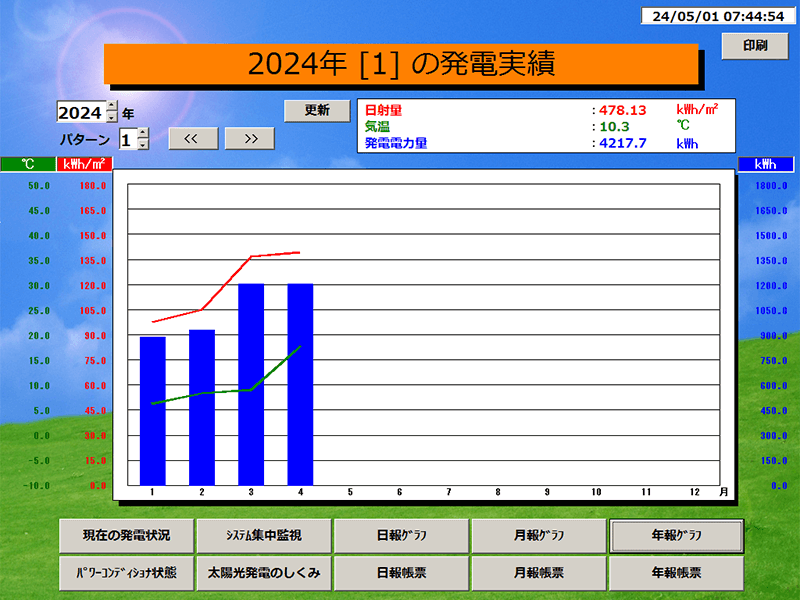This screenshot has height=600, width=800.
Task: Switch to 日報グラフ view
Action: (x=402, y=536)
